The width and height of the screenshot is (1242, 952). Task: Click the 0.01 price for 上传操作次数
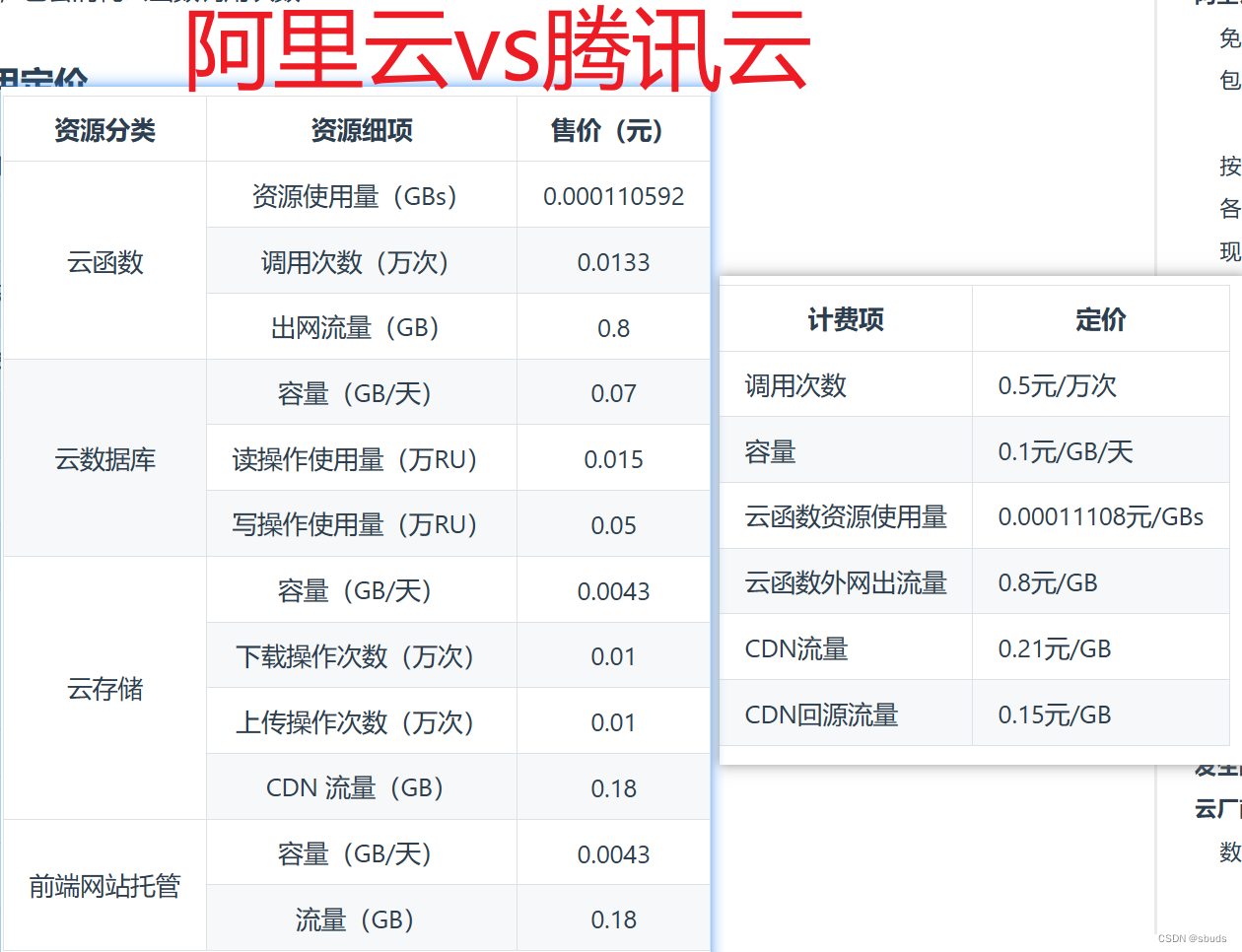coord(613,722)
